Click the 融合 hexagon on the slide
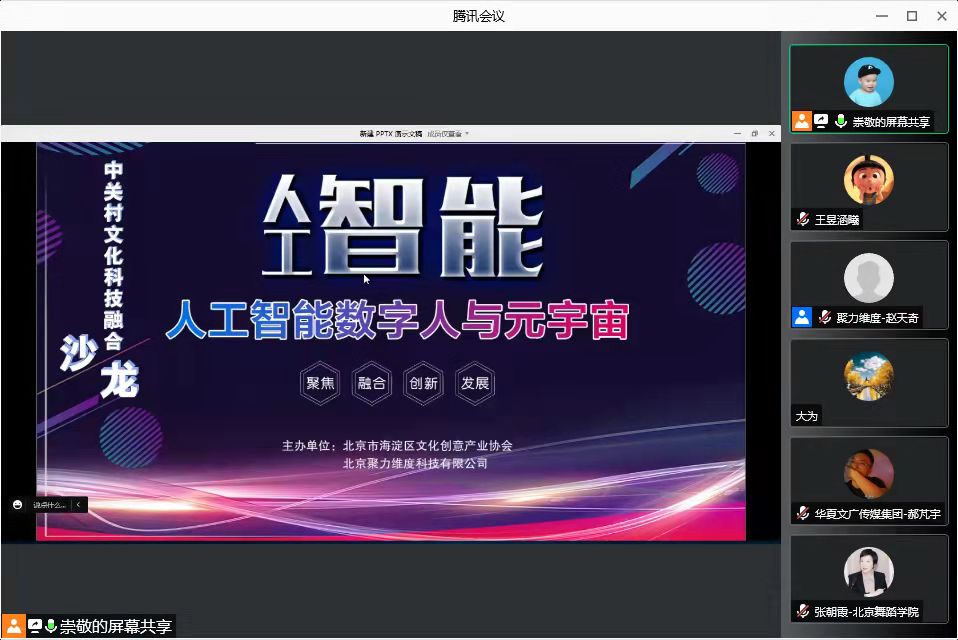This screenshot has width=958, height=640. coord(371,383)
